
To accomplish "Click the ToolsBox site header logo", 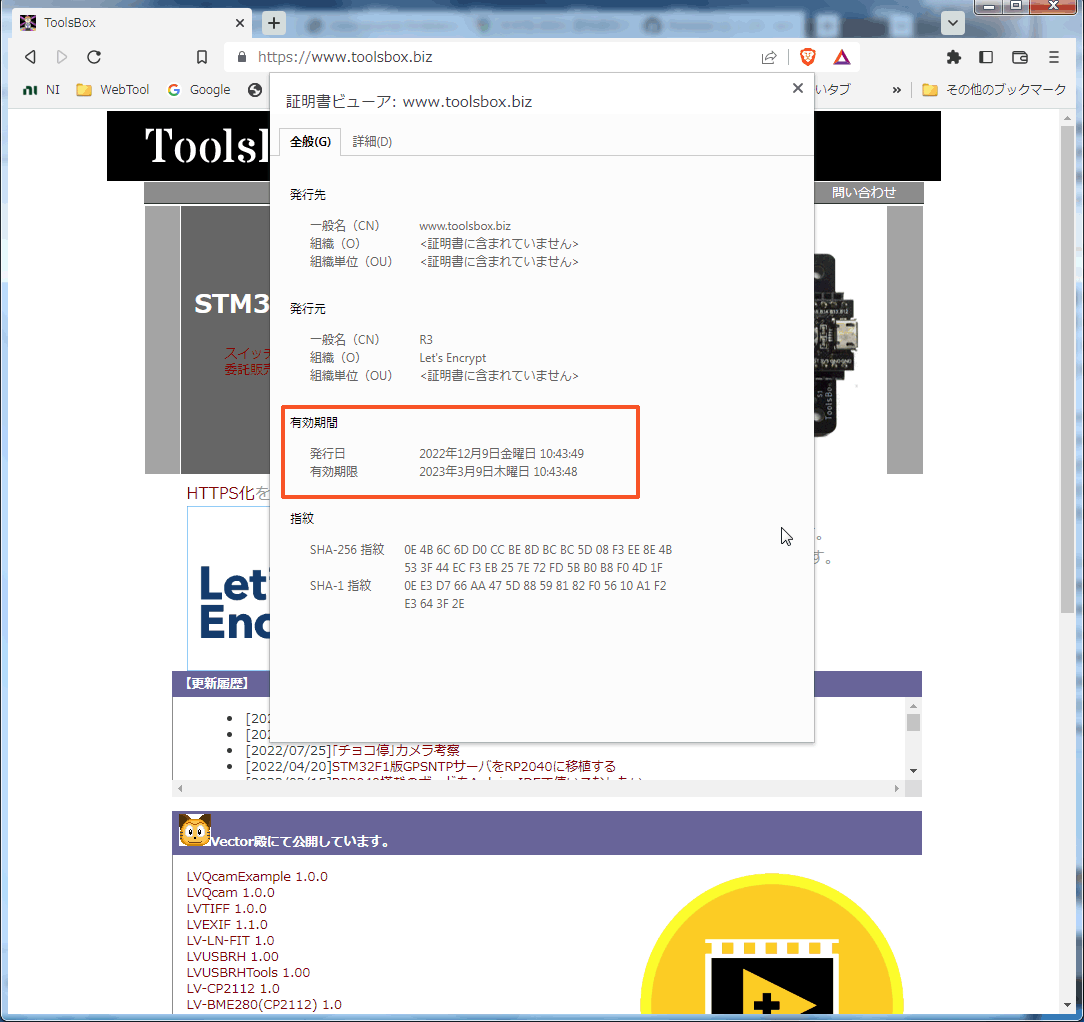I will point(206,146).
